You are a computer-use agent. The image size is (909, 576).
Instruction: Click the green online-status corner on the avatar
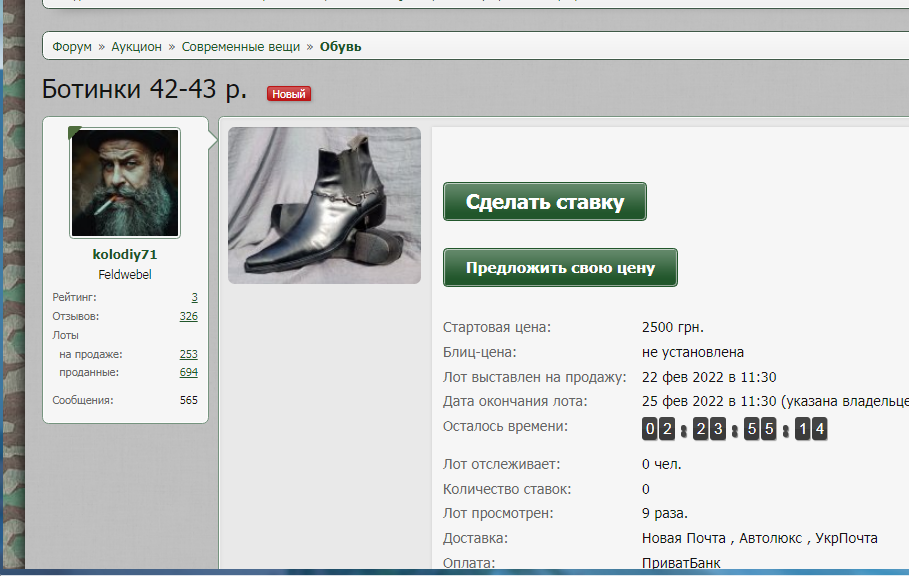[73, 132]
